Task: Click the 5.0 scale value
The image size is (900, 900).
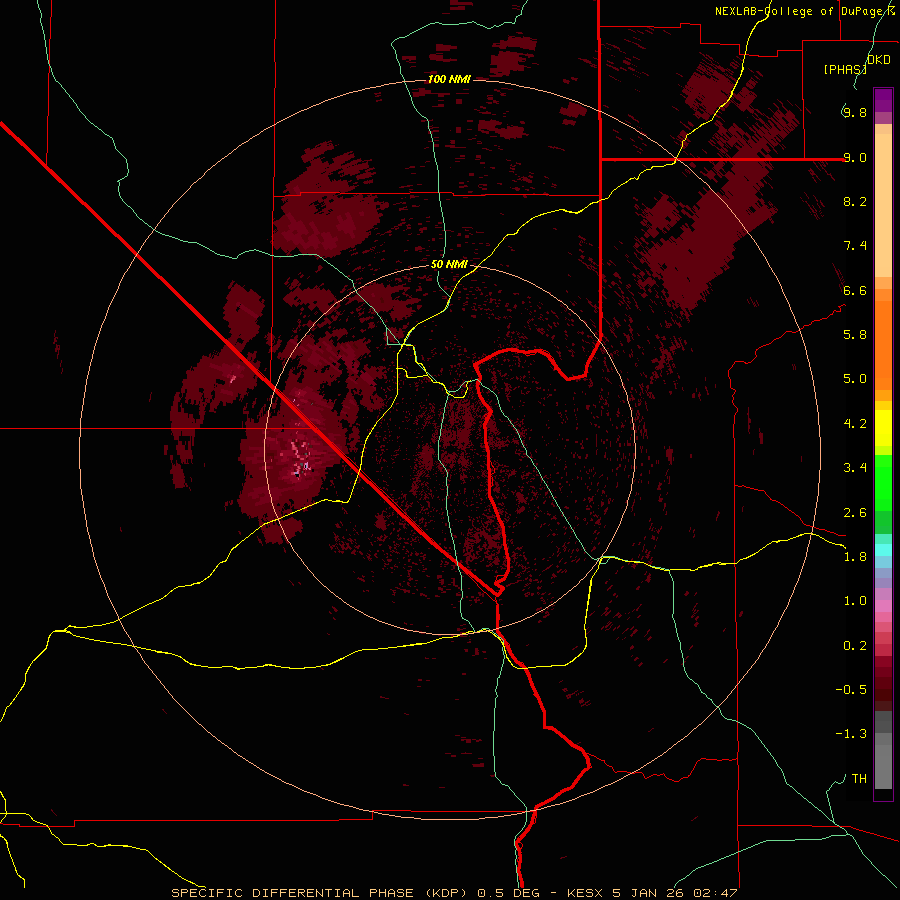Action: pyautogui.click(x=855, y=379)
